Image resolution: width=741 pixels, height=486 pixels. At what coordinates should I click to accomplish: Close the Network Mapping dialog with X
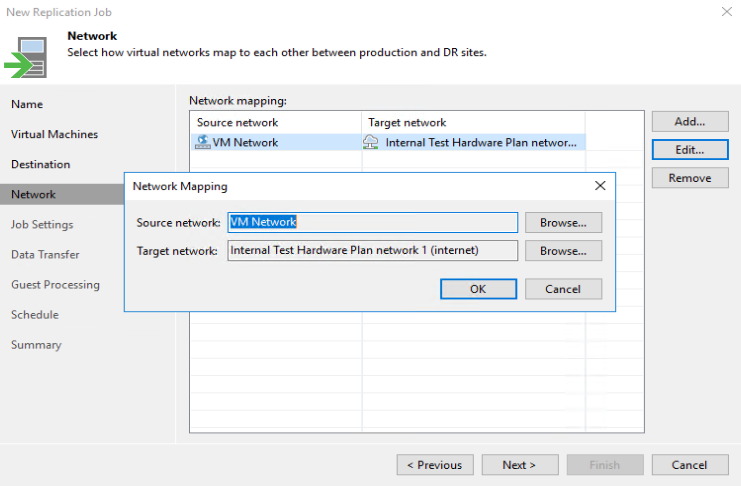click(x=600, y=186)
